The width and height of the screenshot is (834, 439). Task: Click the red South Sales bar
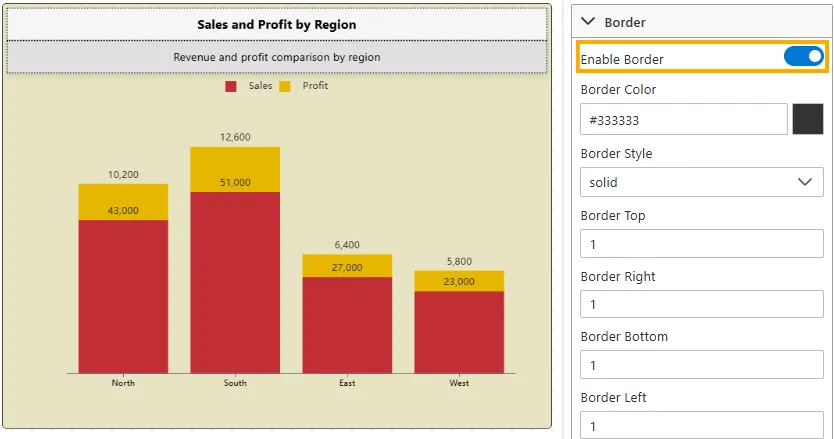[x=235, y=283]
